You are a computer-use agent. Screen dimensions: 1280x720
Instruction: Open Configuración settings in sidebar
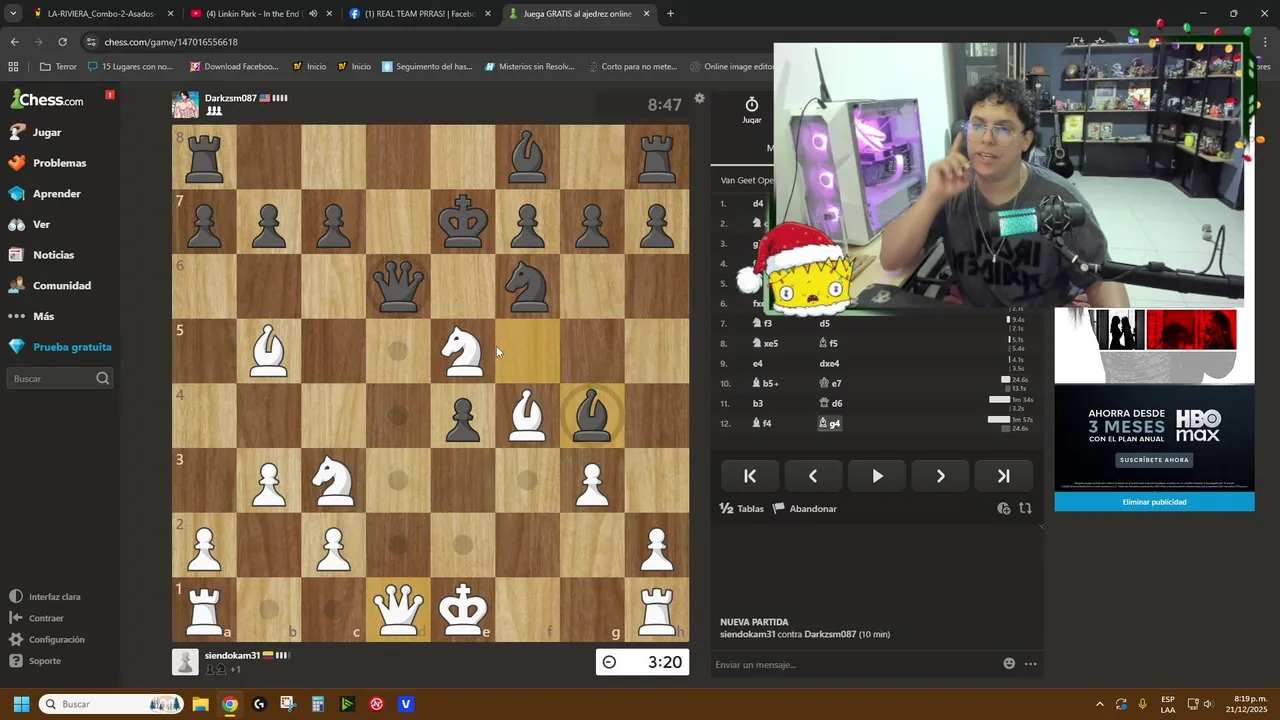point(47,640)
